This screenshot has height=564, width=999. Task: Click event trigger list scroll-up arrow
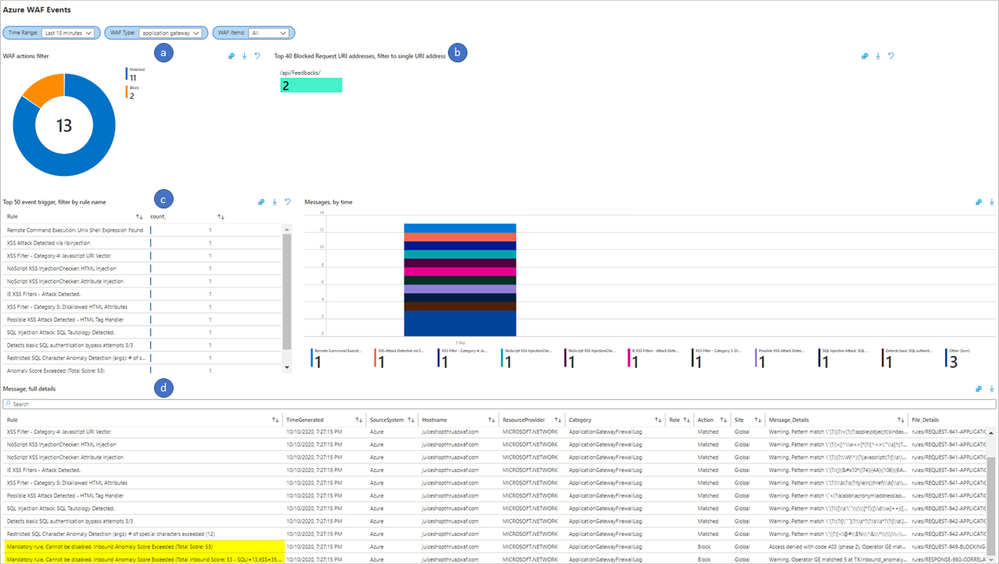pyautogui.click(x=287, y=229)
